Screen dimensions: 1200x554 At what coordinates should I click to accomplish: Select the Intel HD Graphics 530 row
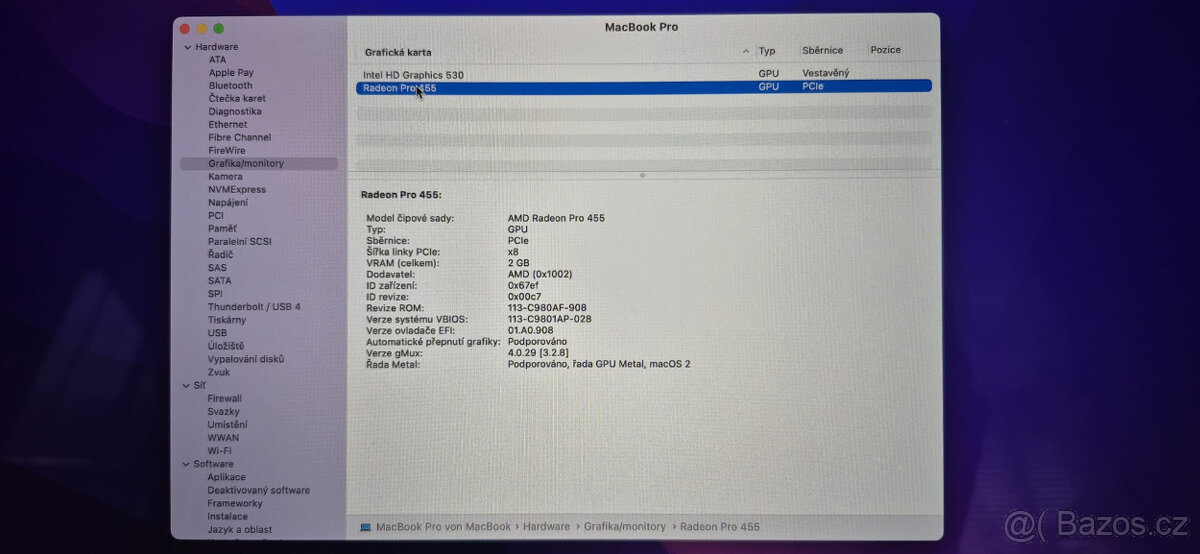pyautogui.click(x=644, y=74)
